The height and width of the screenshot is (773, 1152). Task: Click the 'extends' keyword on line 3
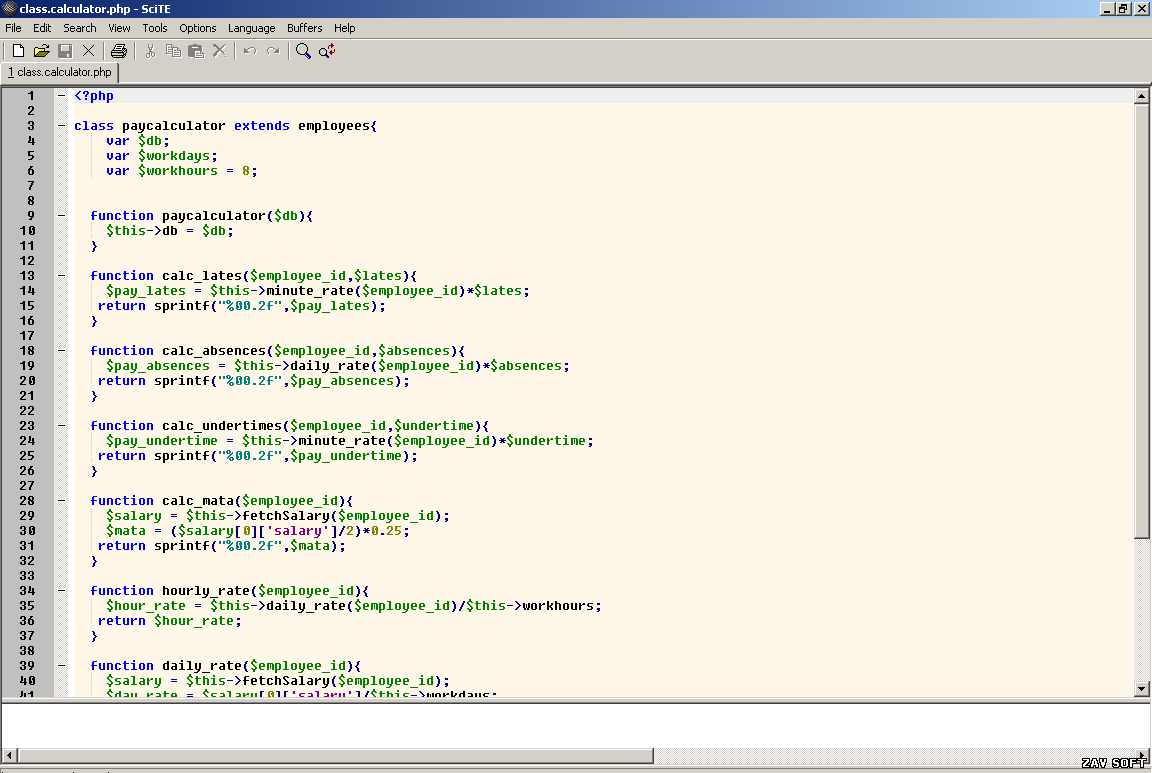point(262,126)
